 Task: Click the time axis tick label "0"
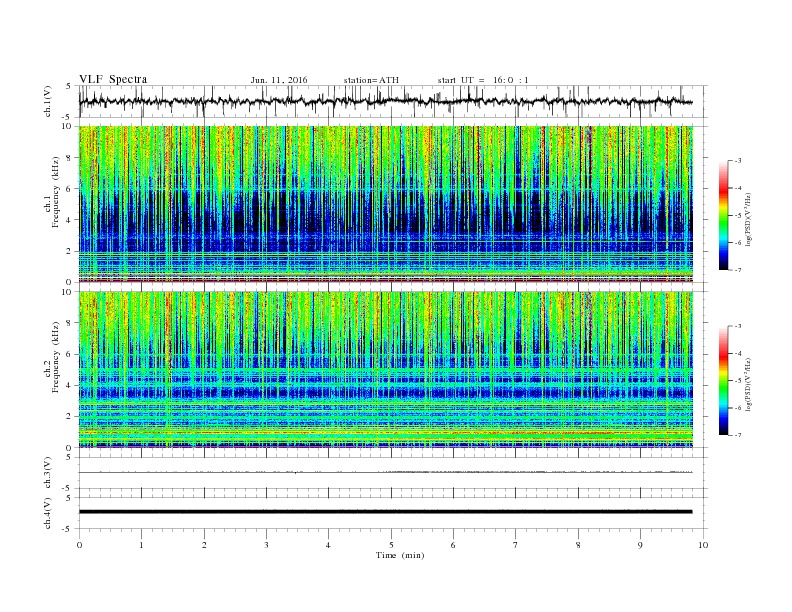pos(79,545)
